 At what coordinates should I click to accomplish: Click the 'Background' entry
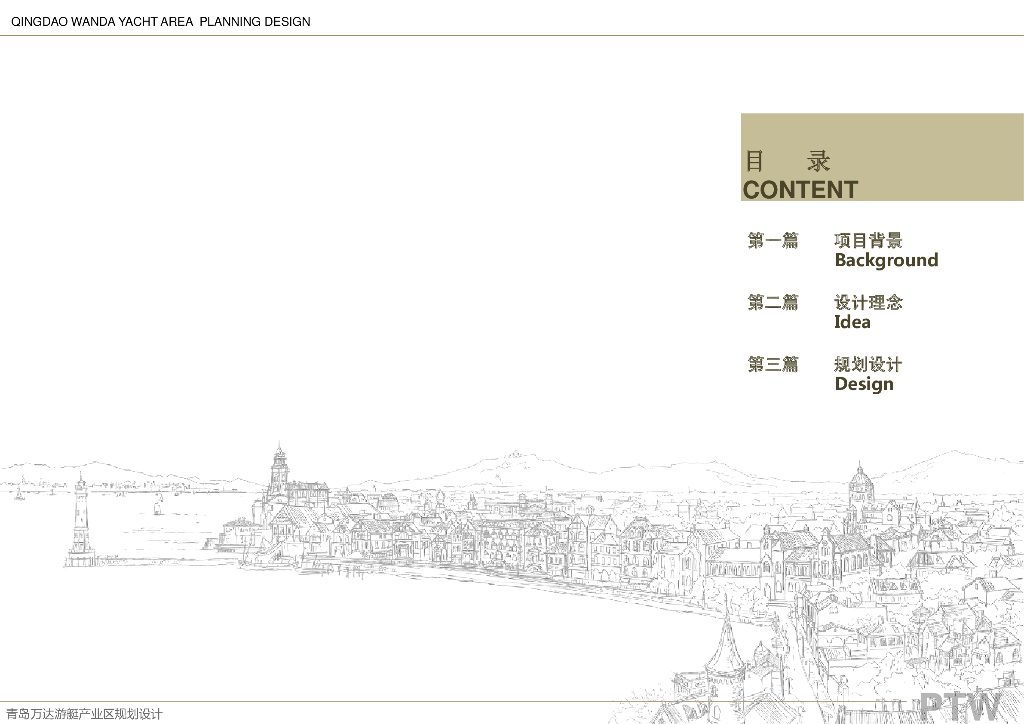pyautogui.click(x=886, y=260)
